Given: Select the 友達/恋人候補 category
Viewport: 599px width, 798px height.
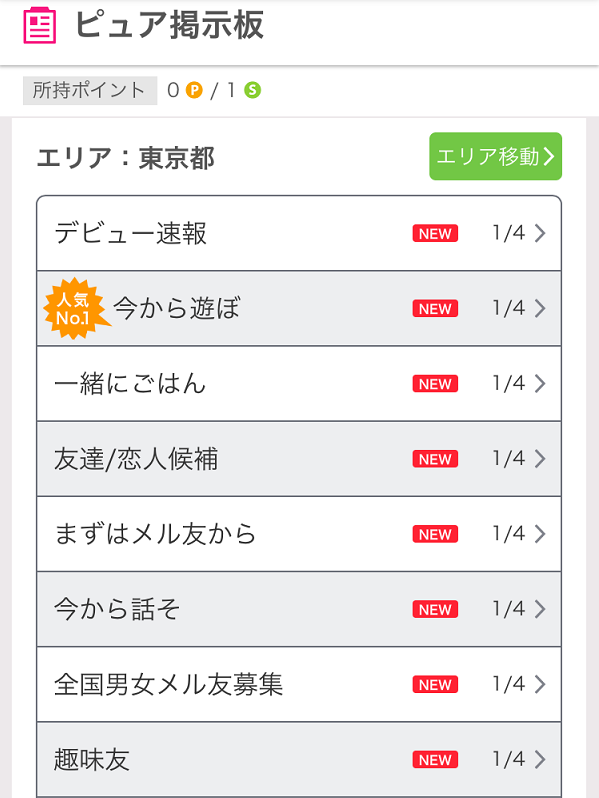Looking at the screenshot, I should (299, 459).
